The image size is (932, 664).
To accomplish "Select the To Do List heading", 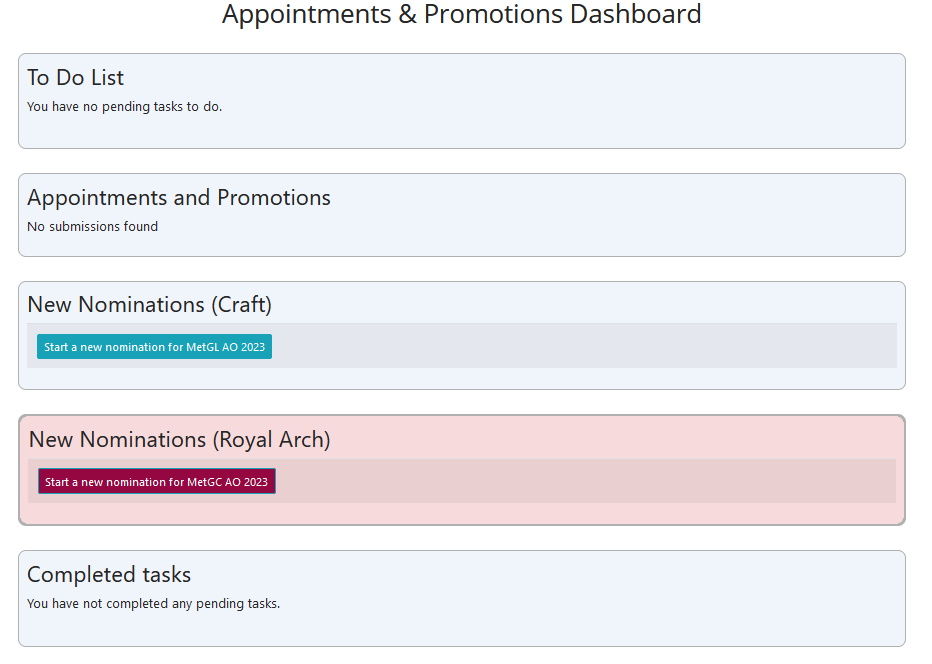I will point(75,78).
